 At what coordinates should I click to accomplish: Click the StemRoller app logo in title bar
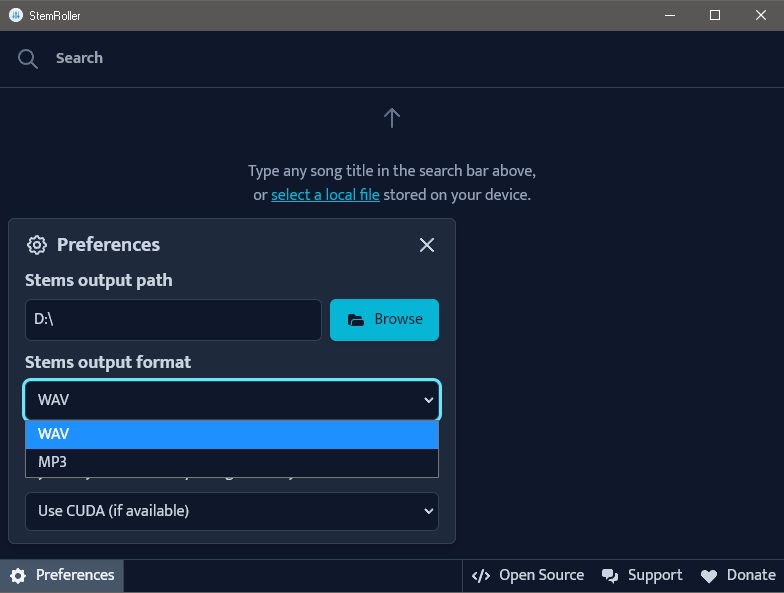pyautogui.click(x=16, y=16)
